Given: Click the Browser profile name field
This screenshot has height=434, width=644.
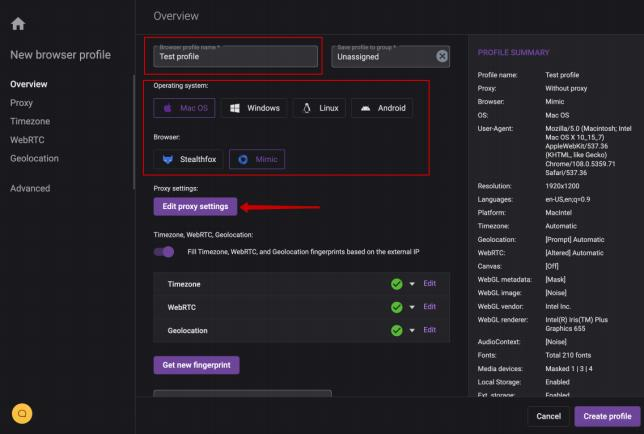Looking at the screenshot, I should 236,57.
